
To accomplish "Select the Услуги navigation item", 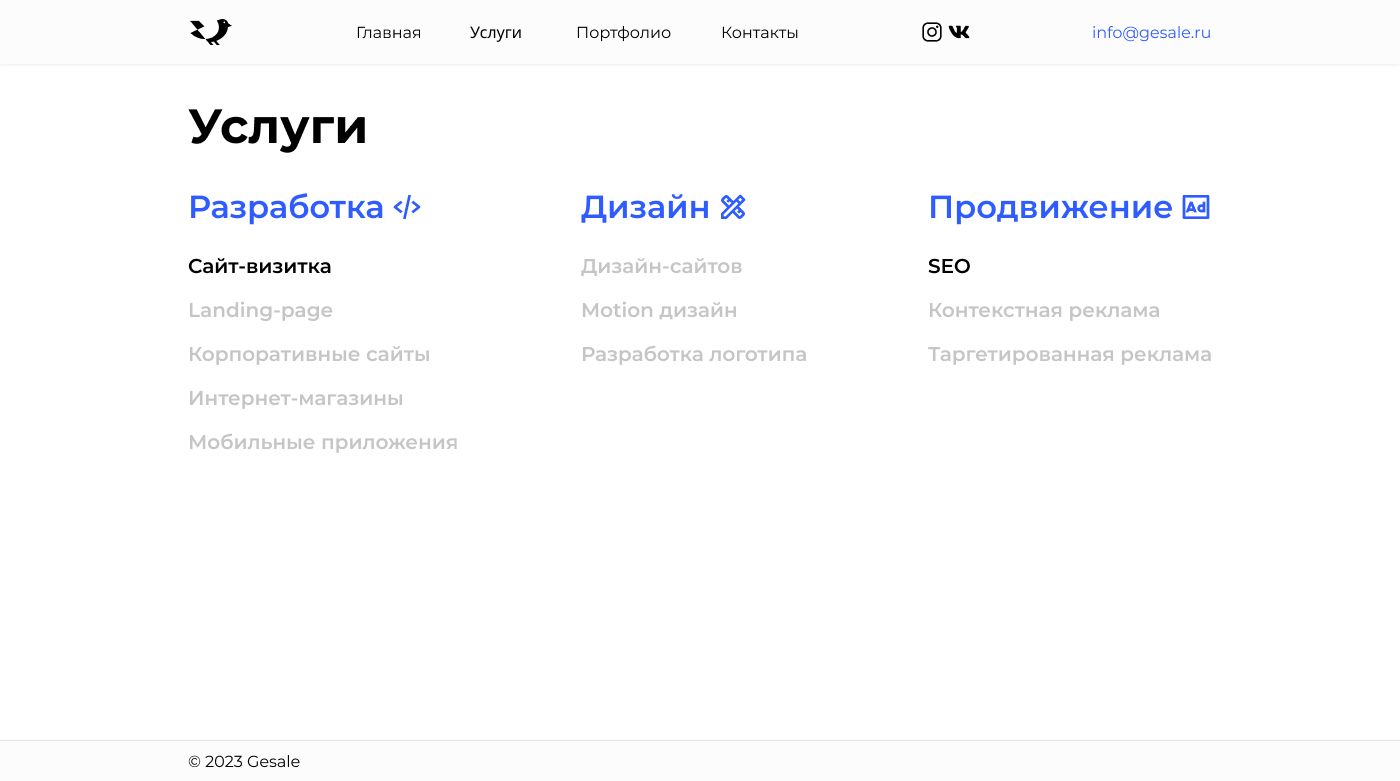I will [496, 33].
